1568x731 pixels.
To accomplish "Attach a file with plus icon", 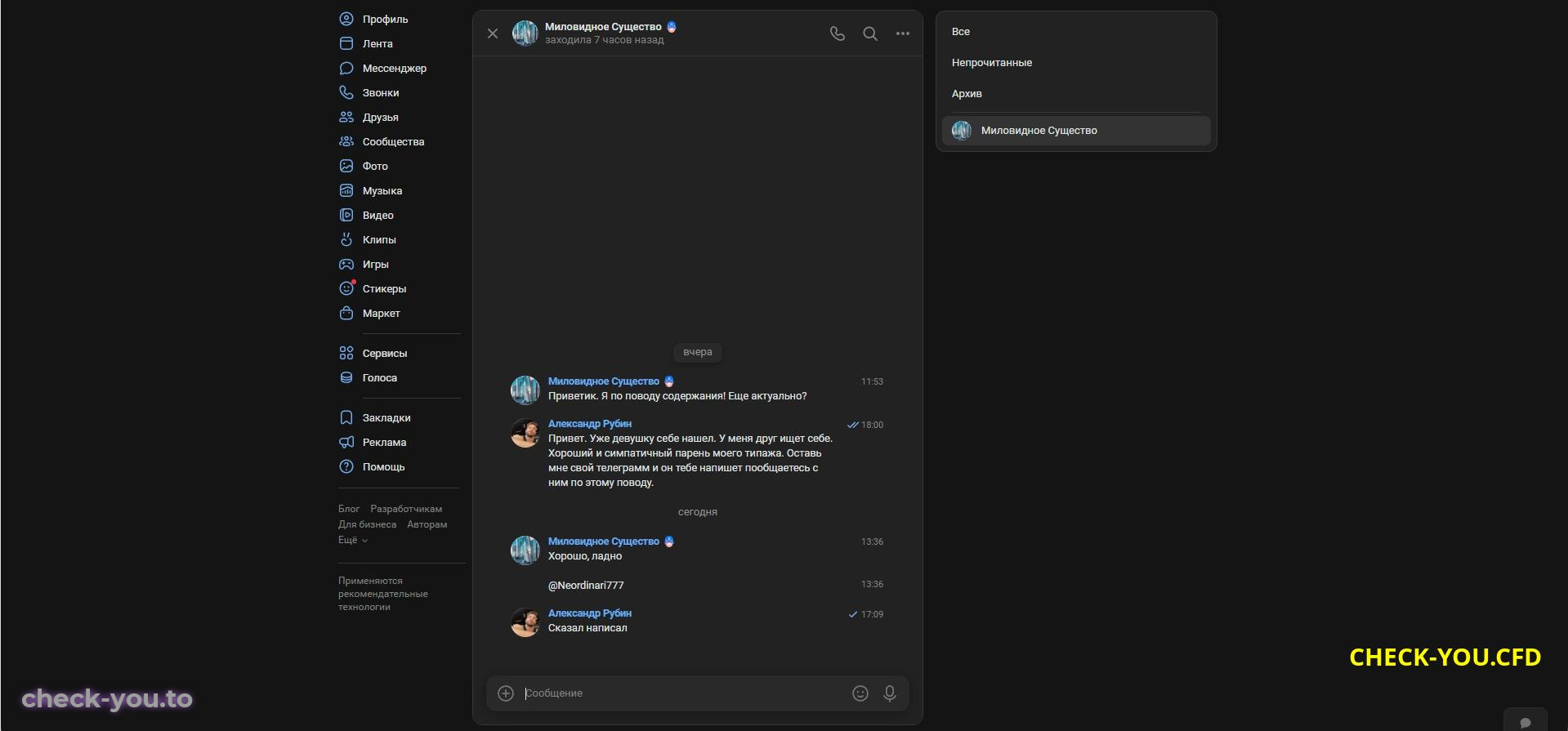I will [506, 693].
